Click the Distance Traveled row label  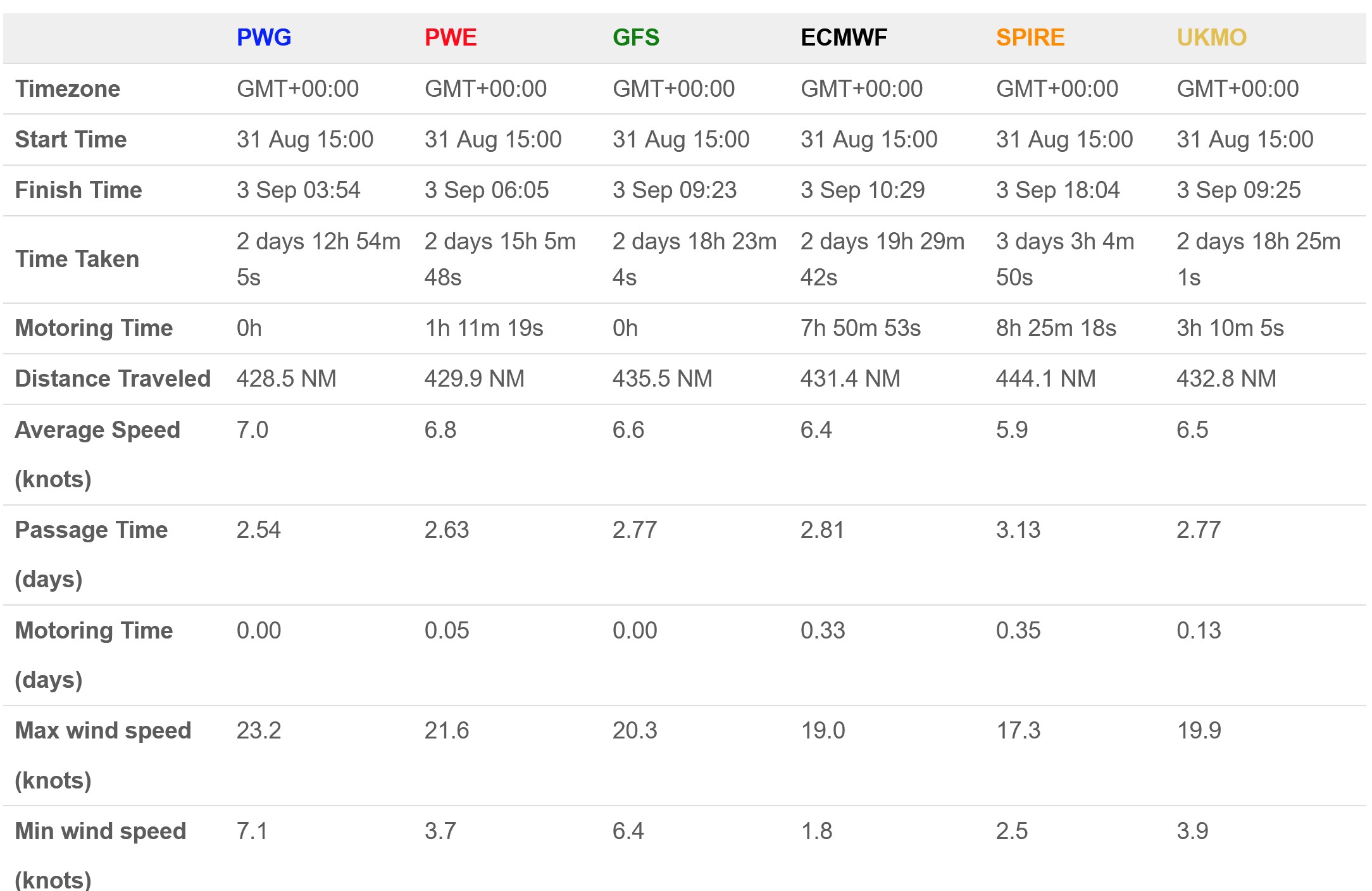point(113,378)
